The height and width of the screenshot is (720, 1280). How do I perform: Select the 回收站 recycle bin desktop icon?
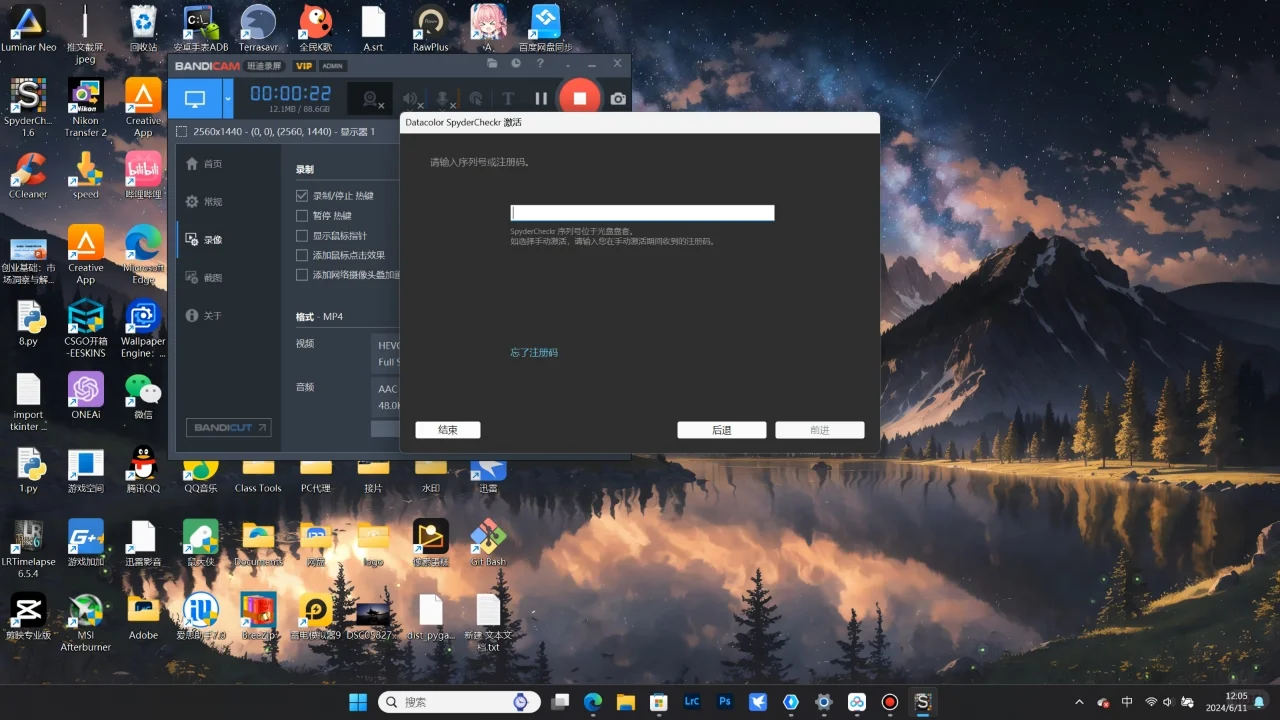(x=143, y=29)
